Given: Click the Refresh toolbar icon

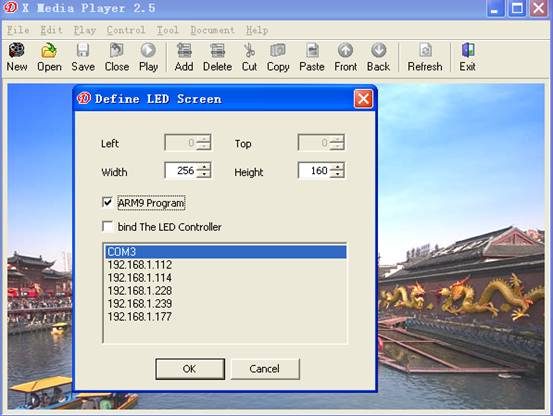Looking at the screenshot, I should click(425, 50).
